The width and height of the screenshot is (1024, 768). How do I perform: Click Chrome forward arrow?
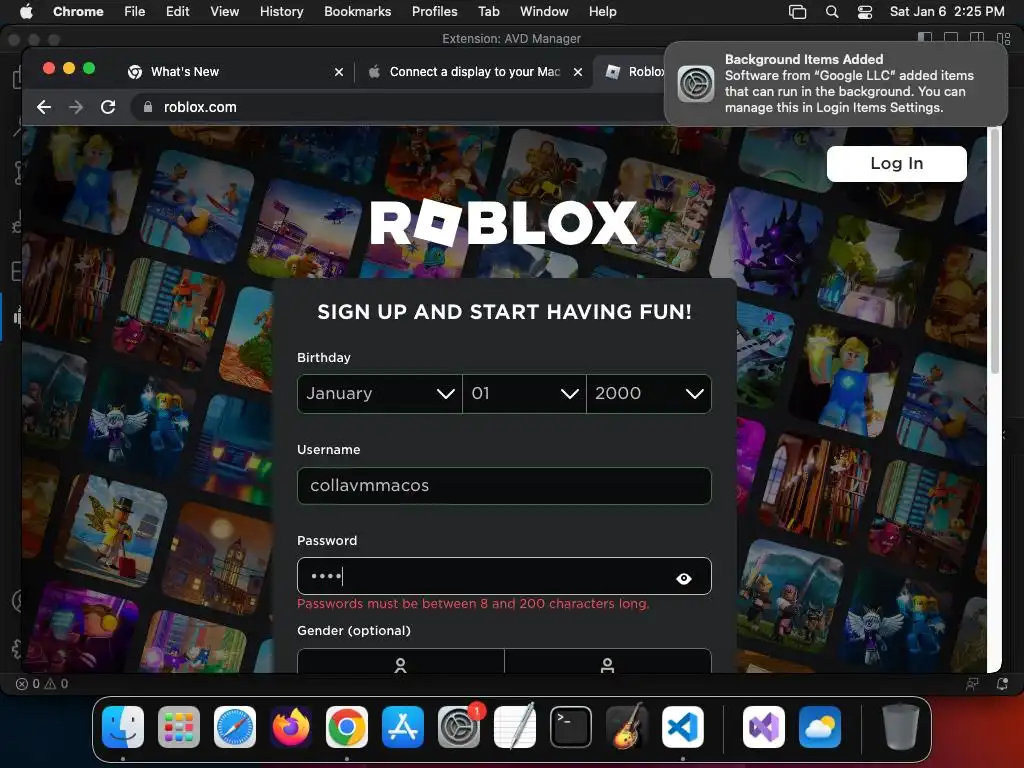[76, 107]
